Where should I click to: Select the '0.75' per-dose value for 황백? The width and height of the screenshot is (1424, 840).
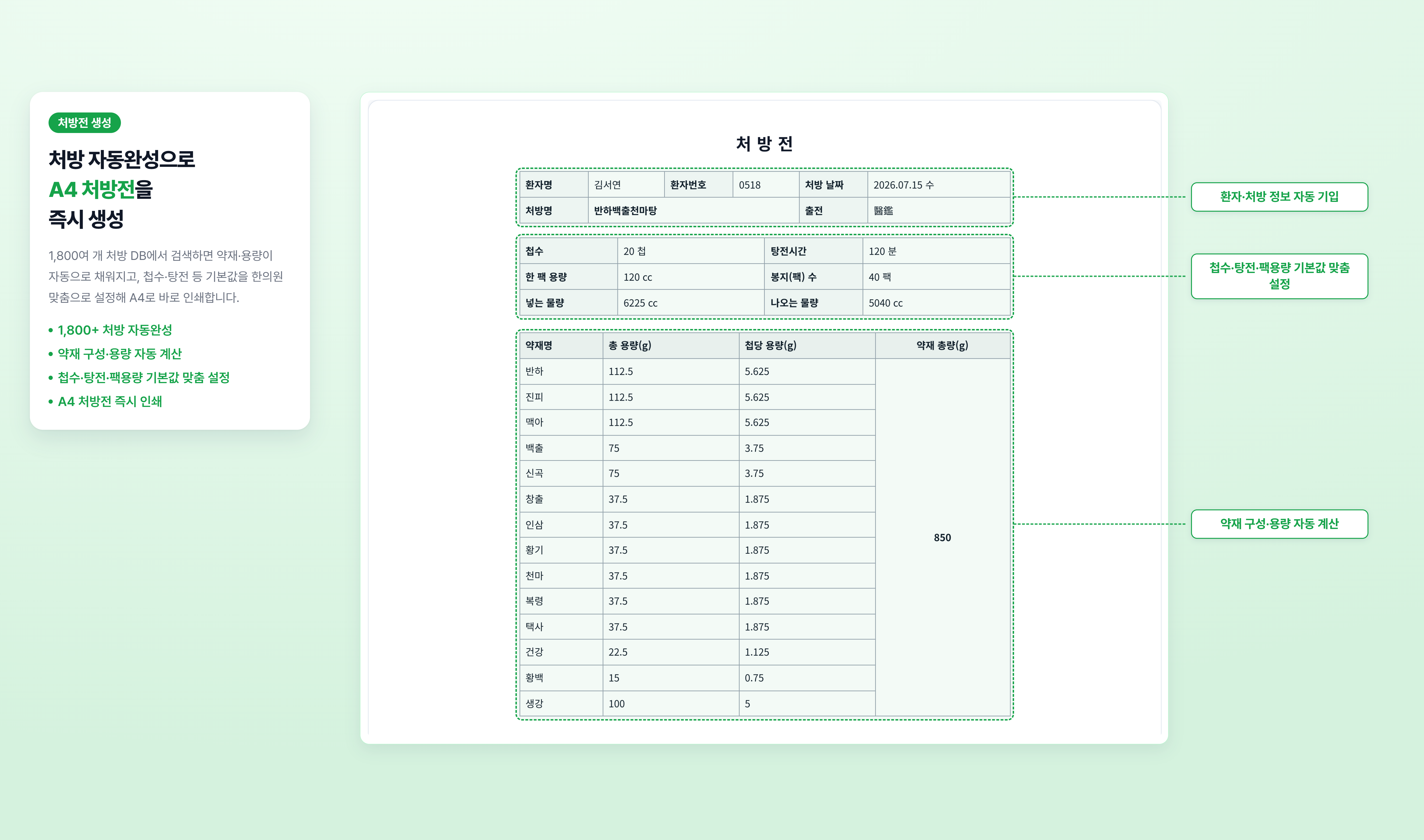[754, 678]
